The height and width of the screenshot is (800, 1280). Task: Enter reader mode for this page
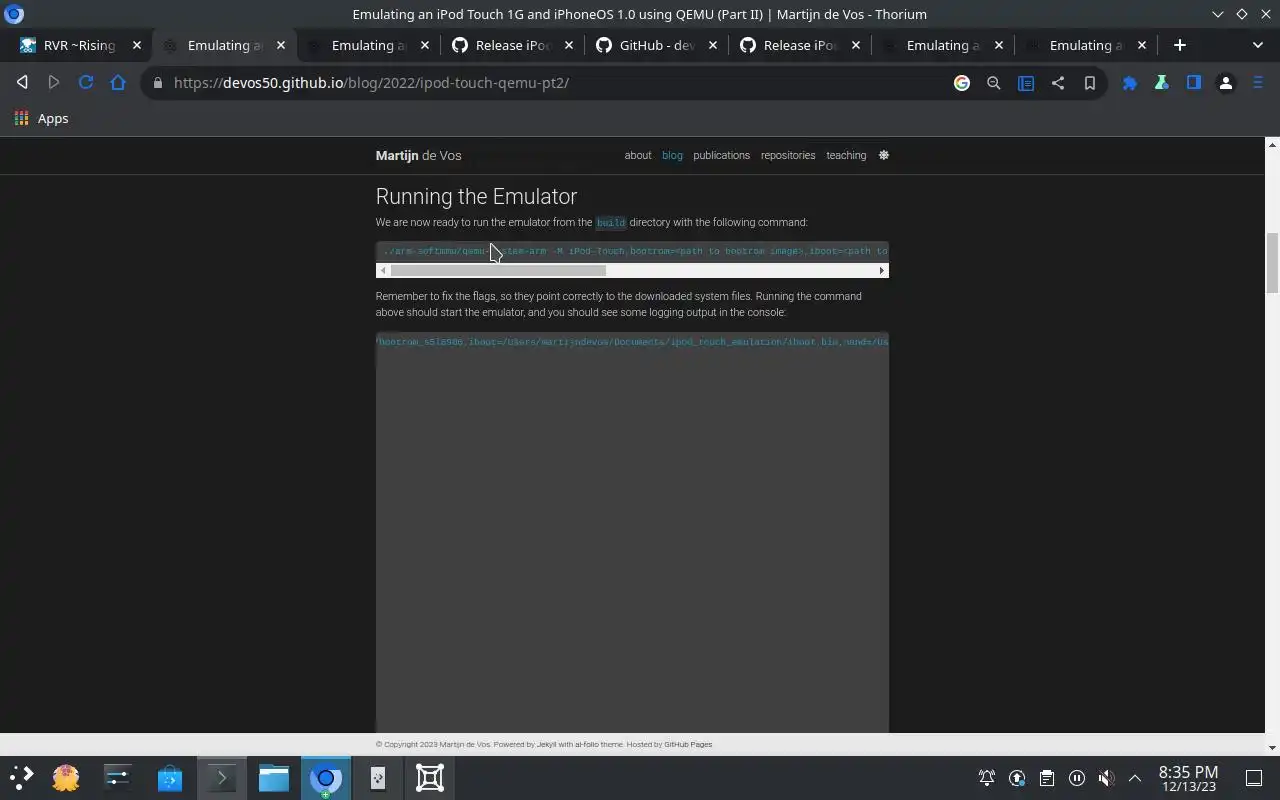(x=1026, y=83)
